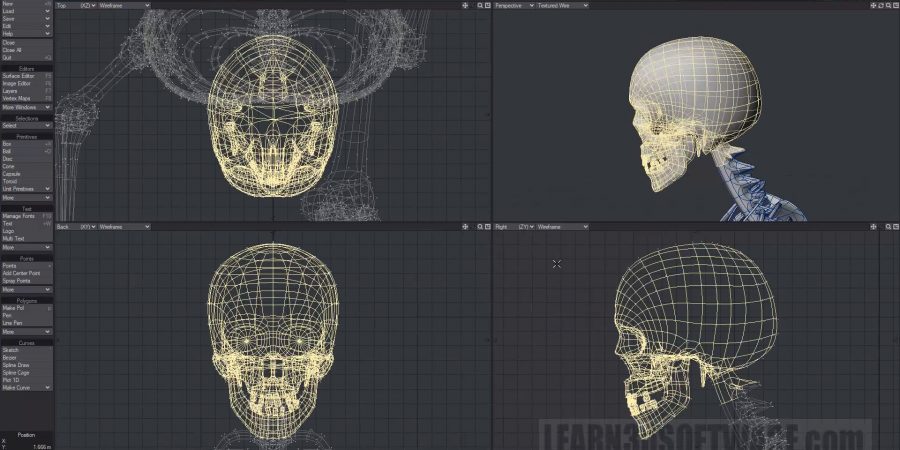
Task: Open the Make Curve dropdown
Action: pos(27,387)
